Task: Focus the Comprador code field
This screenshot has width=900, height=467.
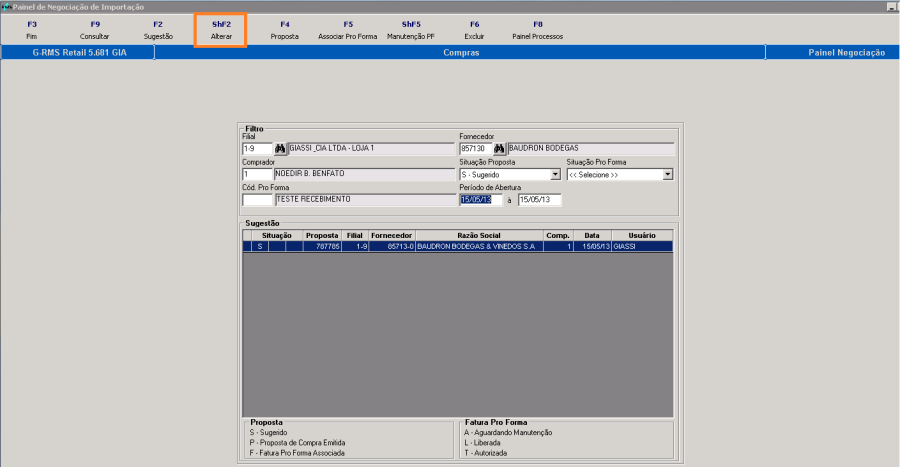Action: pos(257,174)
